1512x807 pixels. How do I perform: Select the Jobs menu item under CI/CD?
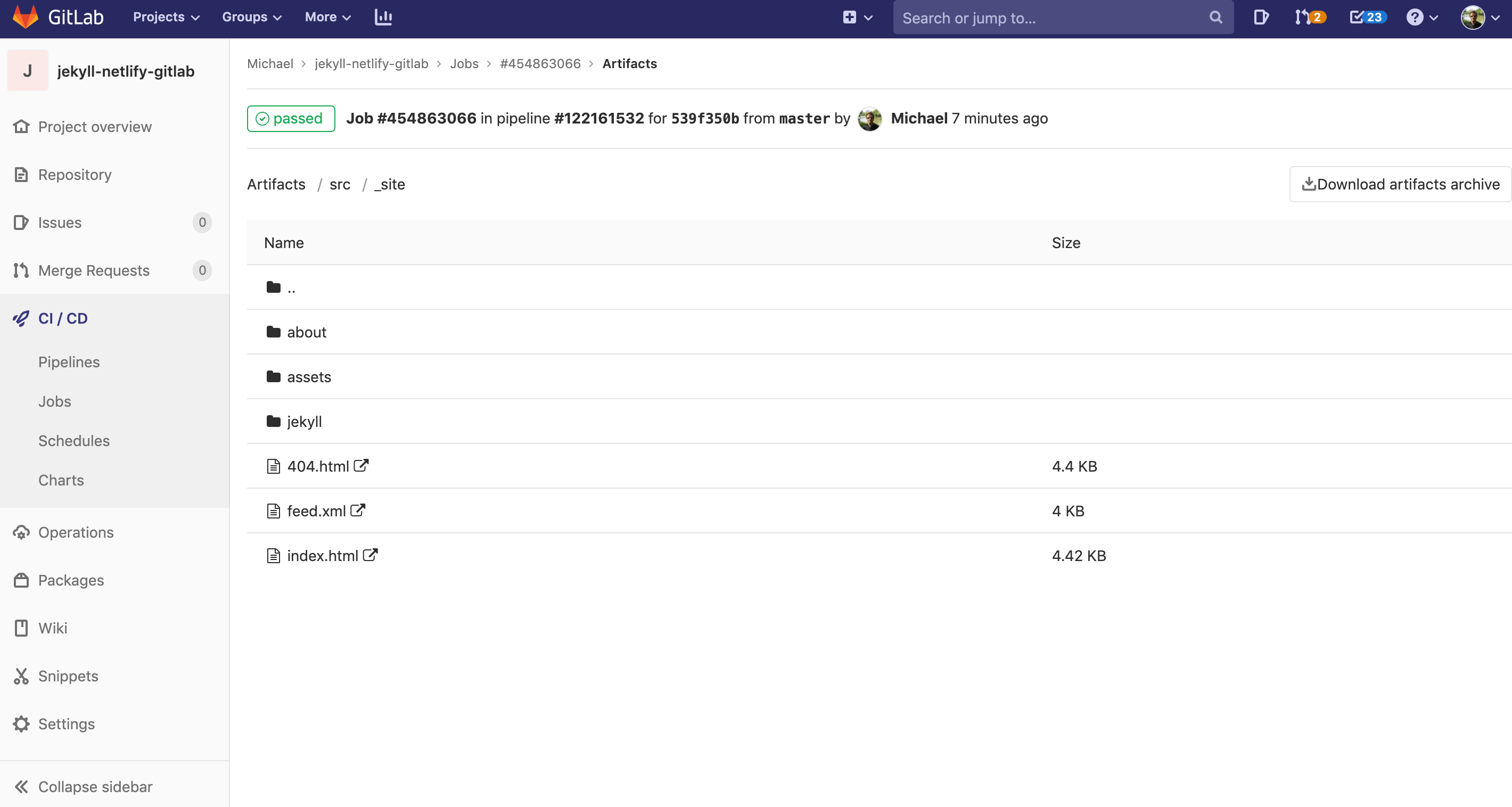click(55, 401)
